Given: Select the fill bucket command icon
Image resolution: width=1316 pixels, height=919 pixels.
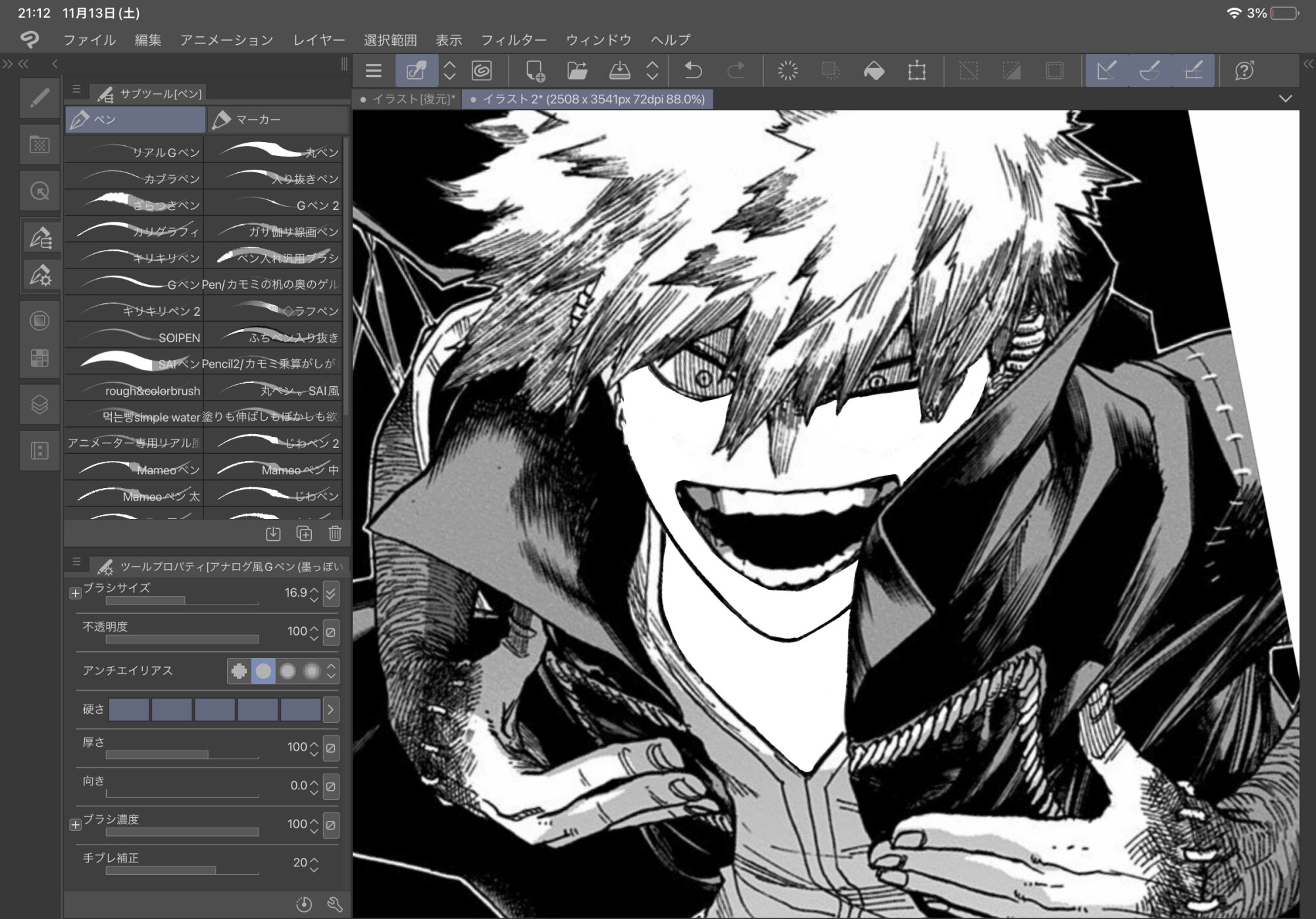Looking at the screenshot, I should click(874, 70).
